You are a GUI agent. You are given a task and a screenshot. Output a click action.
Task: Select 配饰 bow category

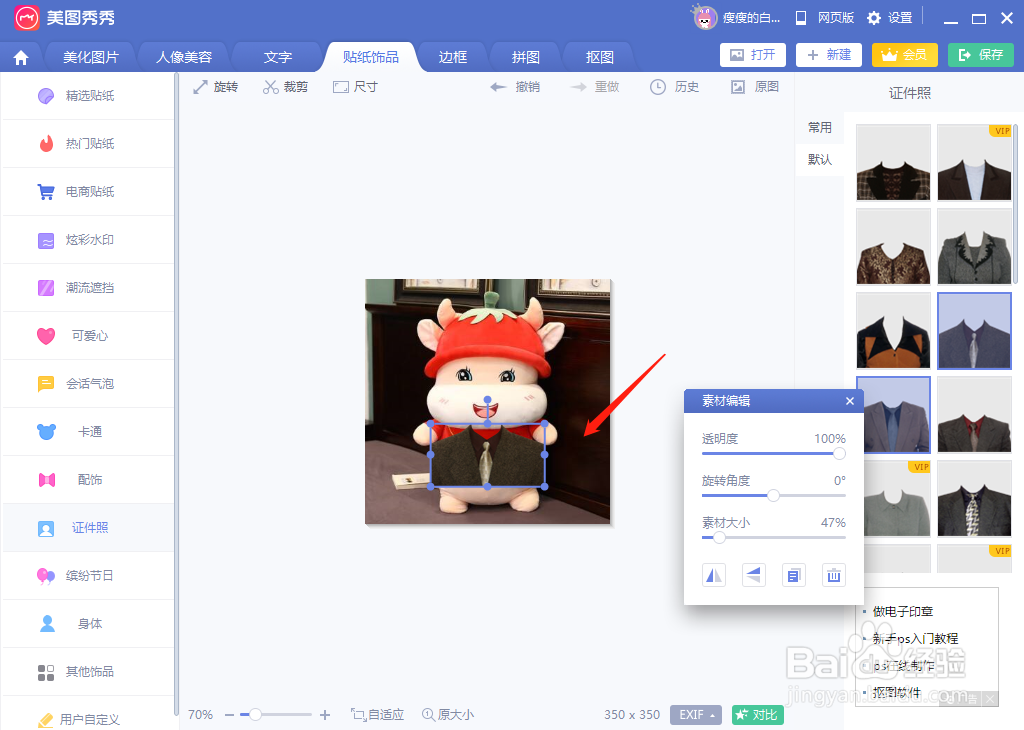click(x=89, y=480)
